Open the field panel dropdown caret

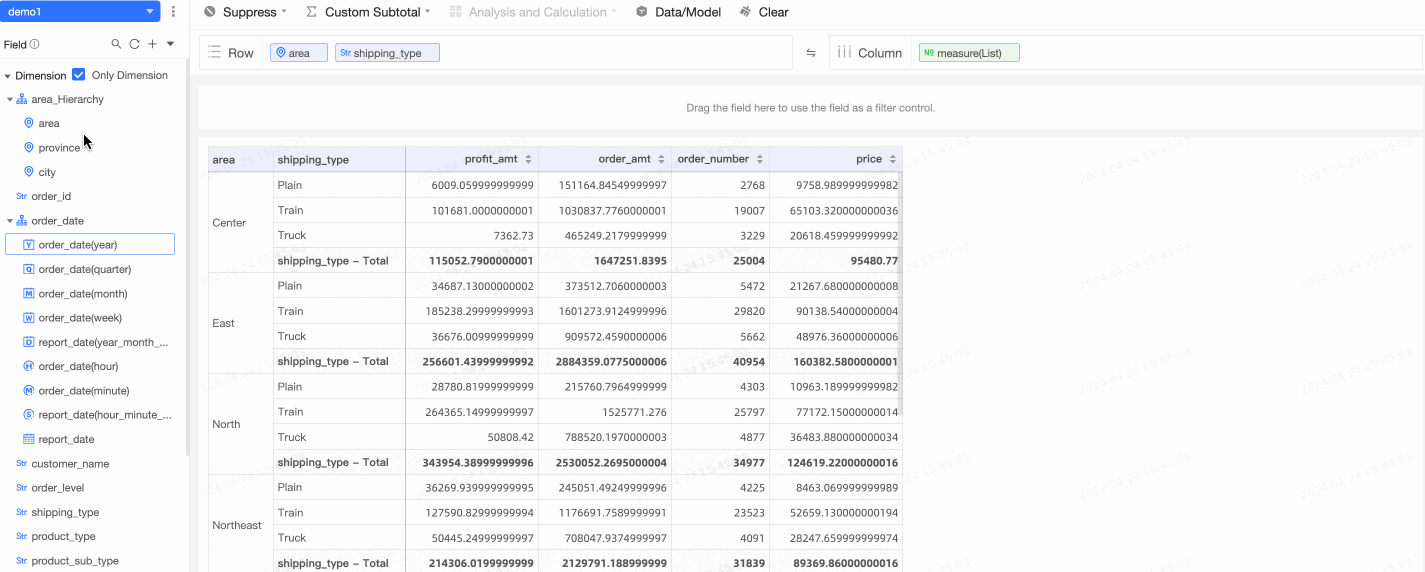(x=170, y=44)
